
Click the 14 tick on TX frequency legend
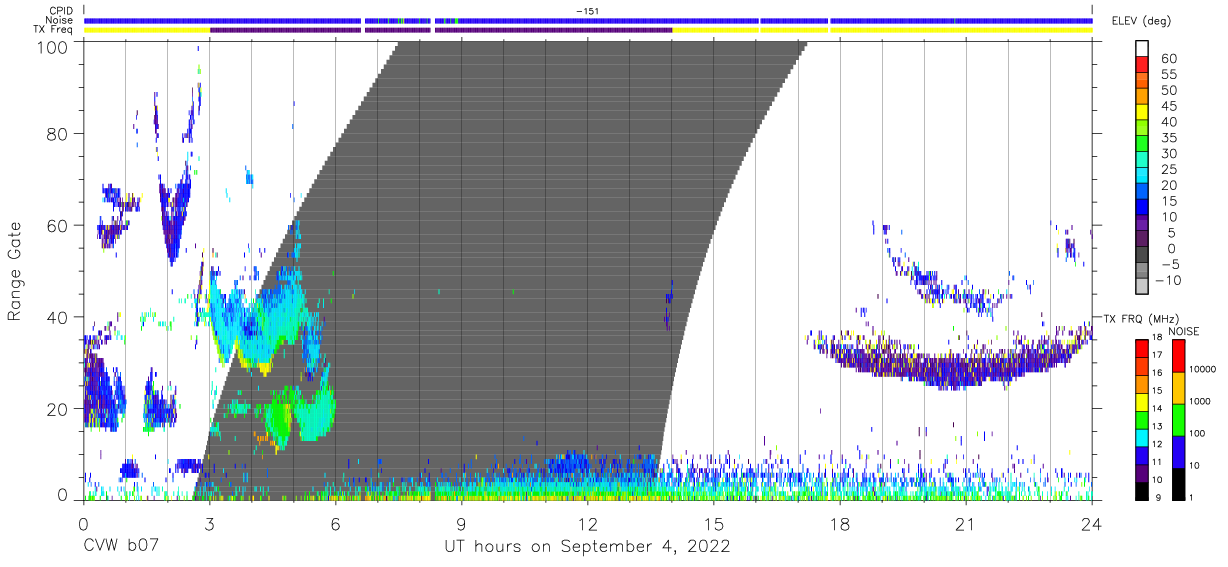tap(1157, 409)
